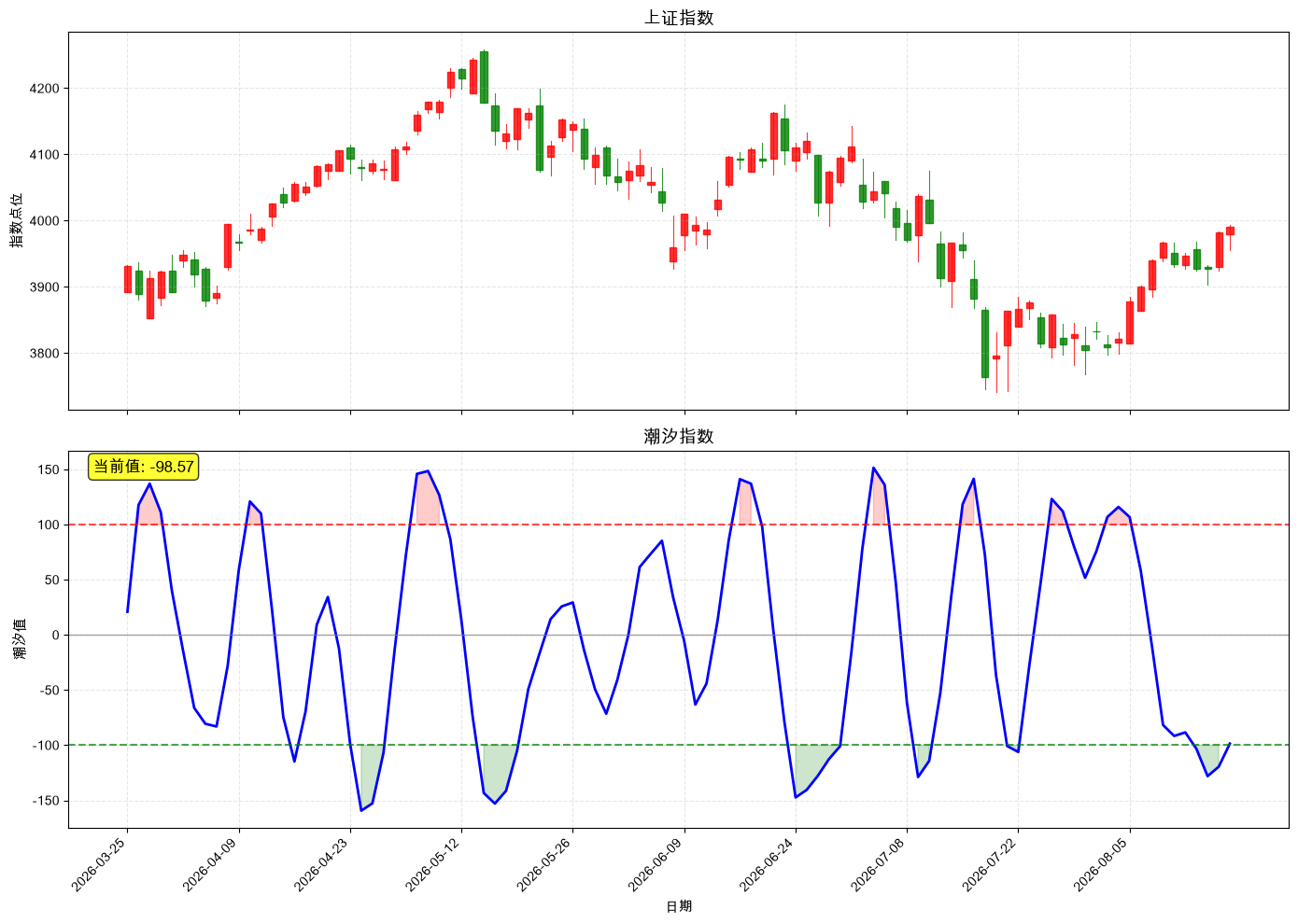Screen dimensions: 1298x924
Task: Click the positive 100 tick label on the tide axis
Action: (49, 525)
